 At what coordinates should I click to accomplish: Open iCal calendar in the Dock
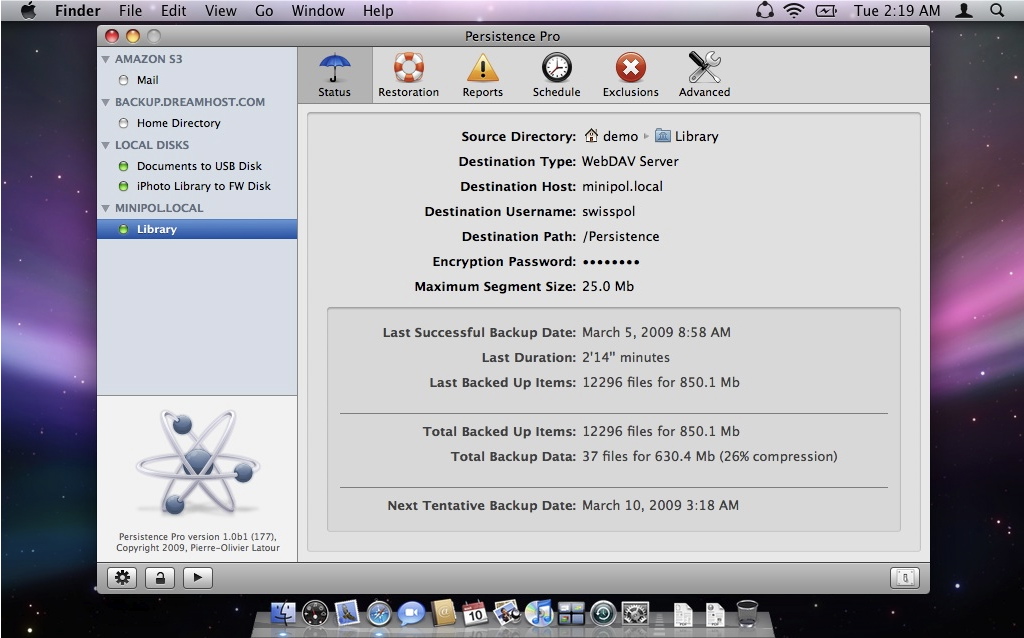point(475,613)
